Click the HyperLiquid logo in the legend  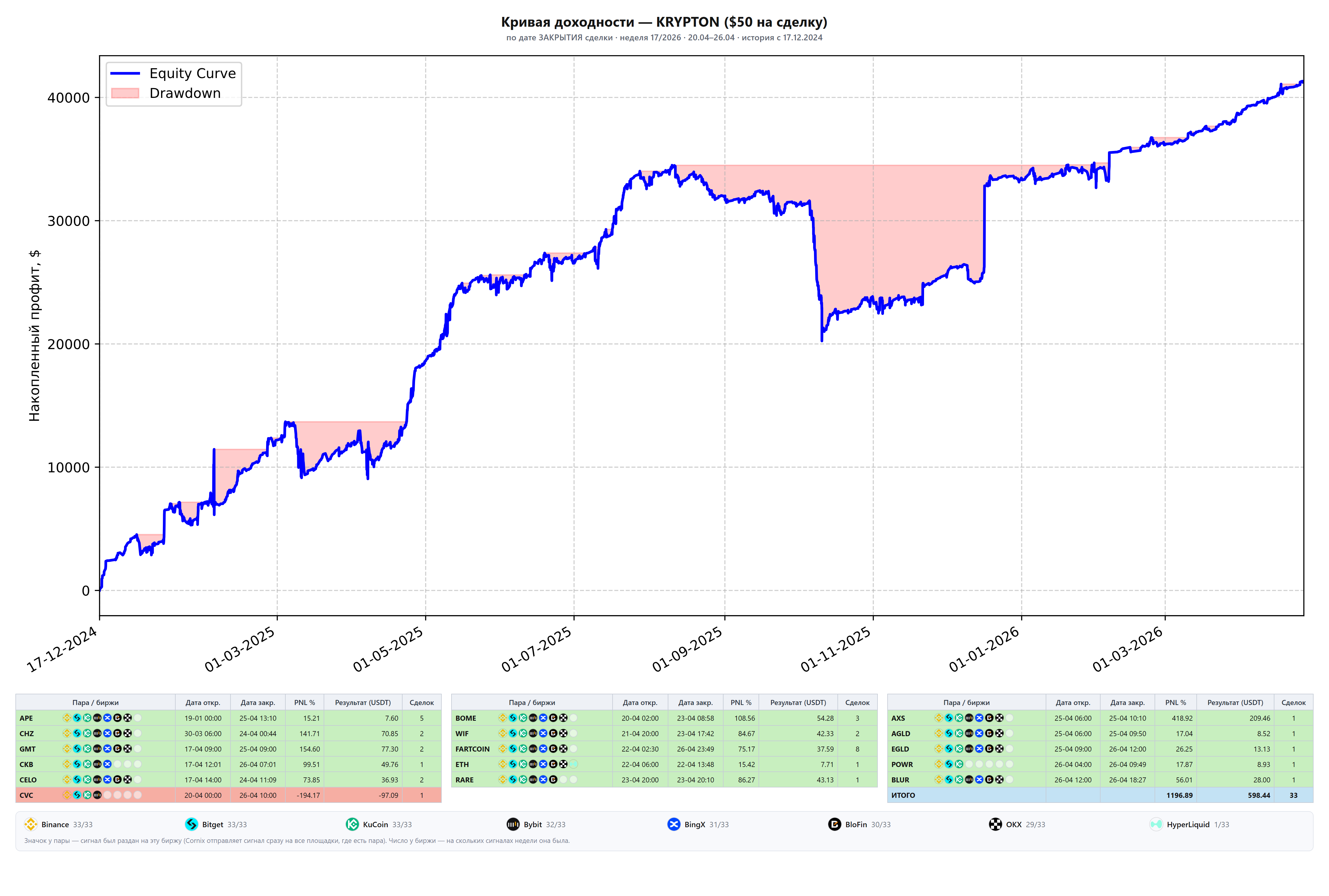(1156, 824)
